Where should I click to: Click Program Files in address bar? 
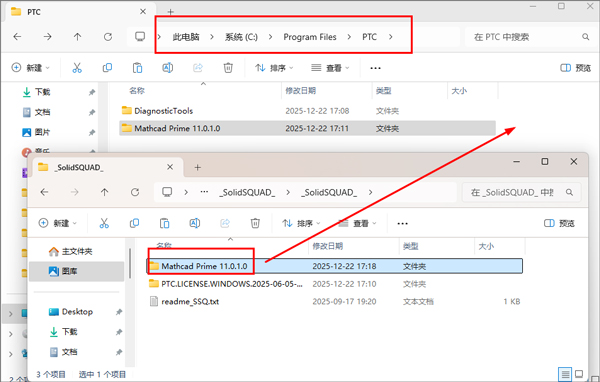pyautogui.click(x=310, y=37)
